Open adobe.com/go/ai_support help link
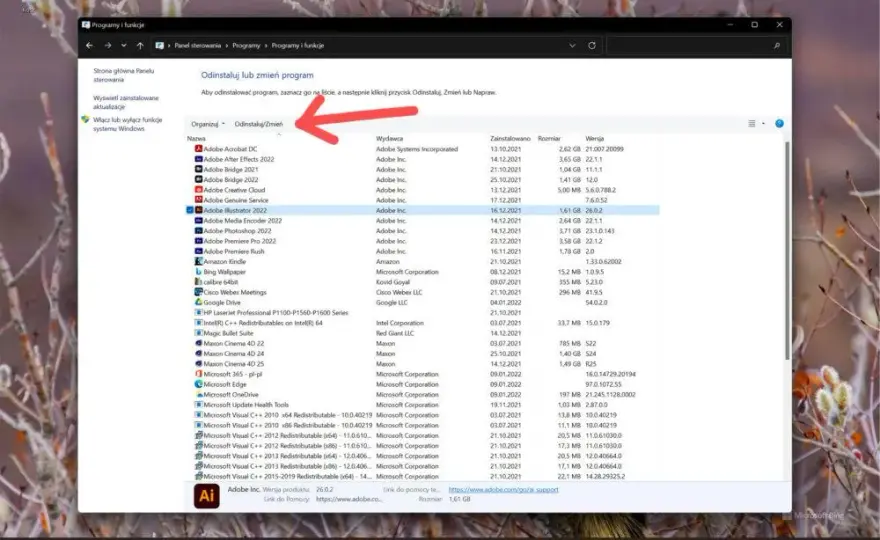Image resolution: width=880 pixels, height=540 pixels. 503,489
